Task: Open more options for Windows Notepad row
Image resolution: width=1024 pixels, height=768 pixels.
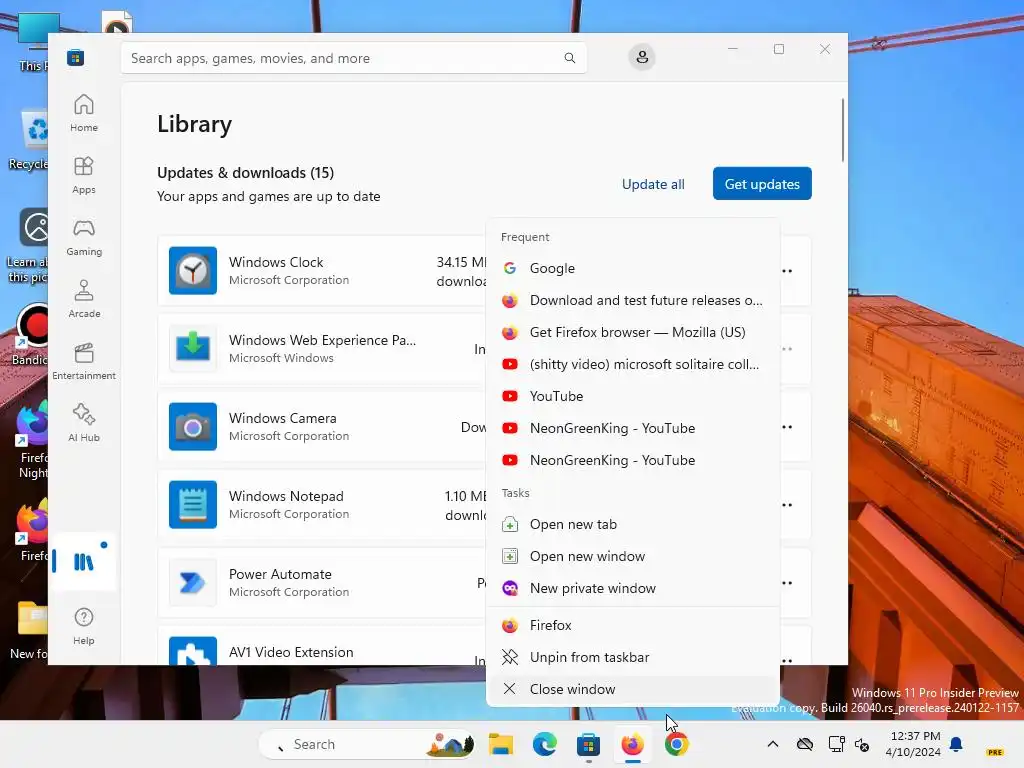Action: point(787,504)
